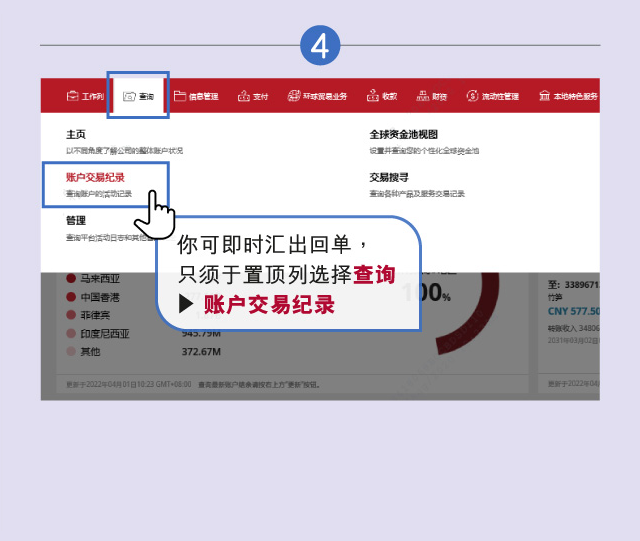Image resolution: width=640 pixels, height=541 pixels.
Task: Click the 马来西亚 legend color dot
Action: pos(71,279)
